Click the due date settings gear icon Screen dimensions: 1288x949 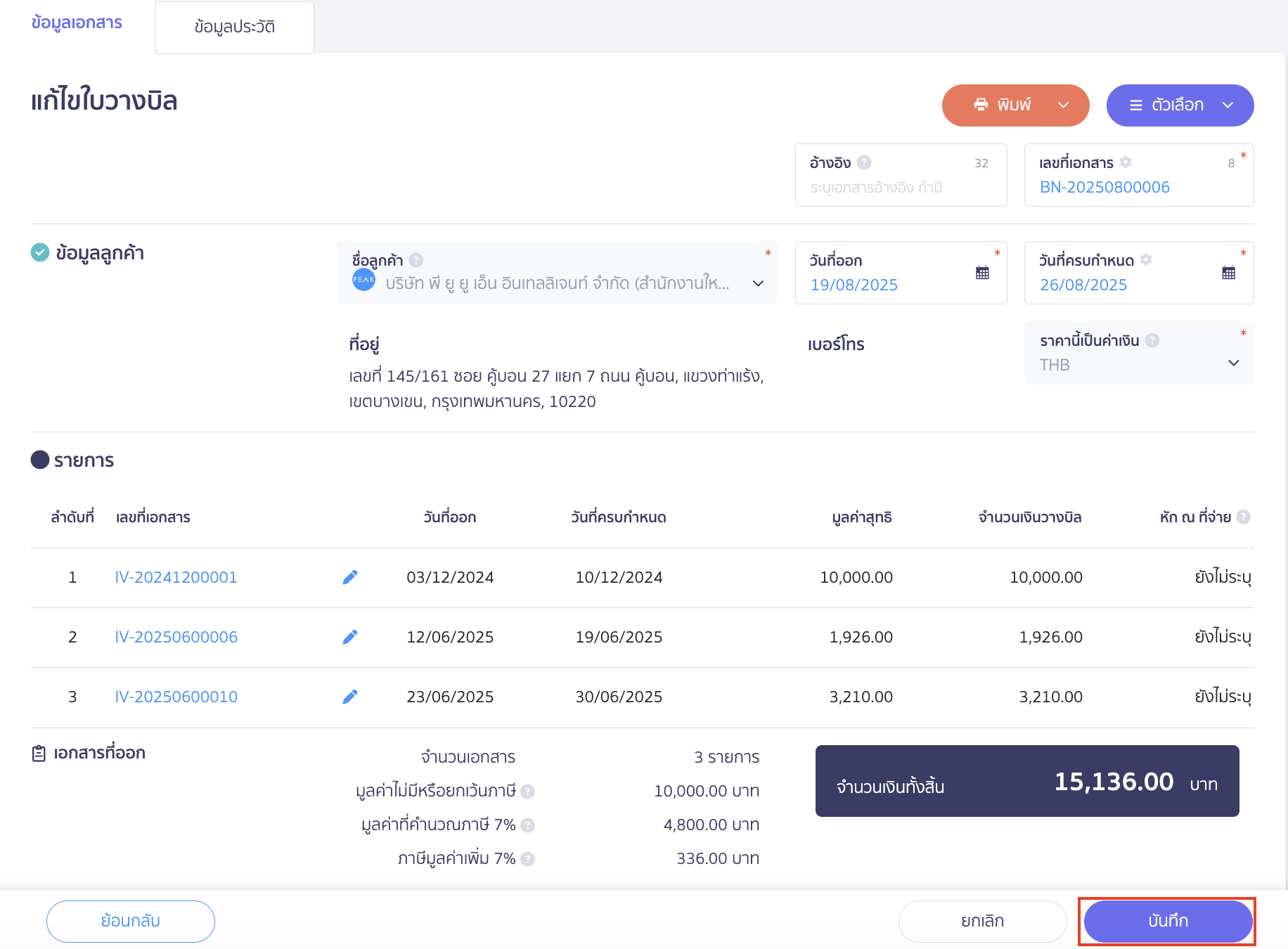tap(1146, 260)
